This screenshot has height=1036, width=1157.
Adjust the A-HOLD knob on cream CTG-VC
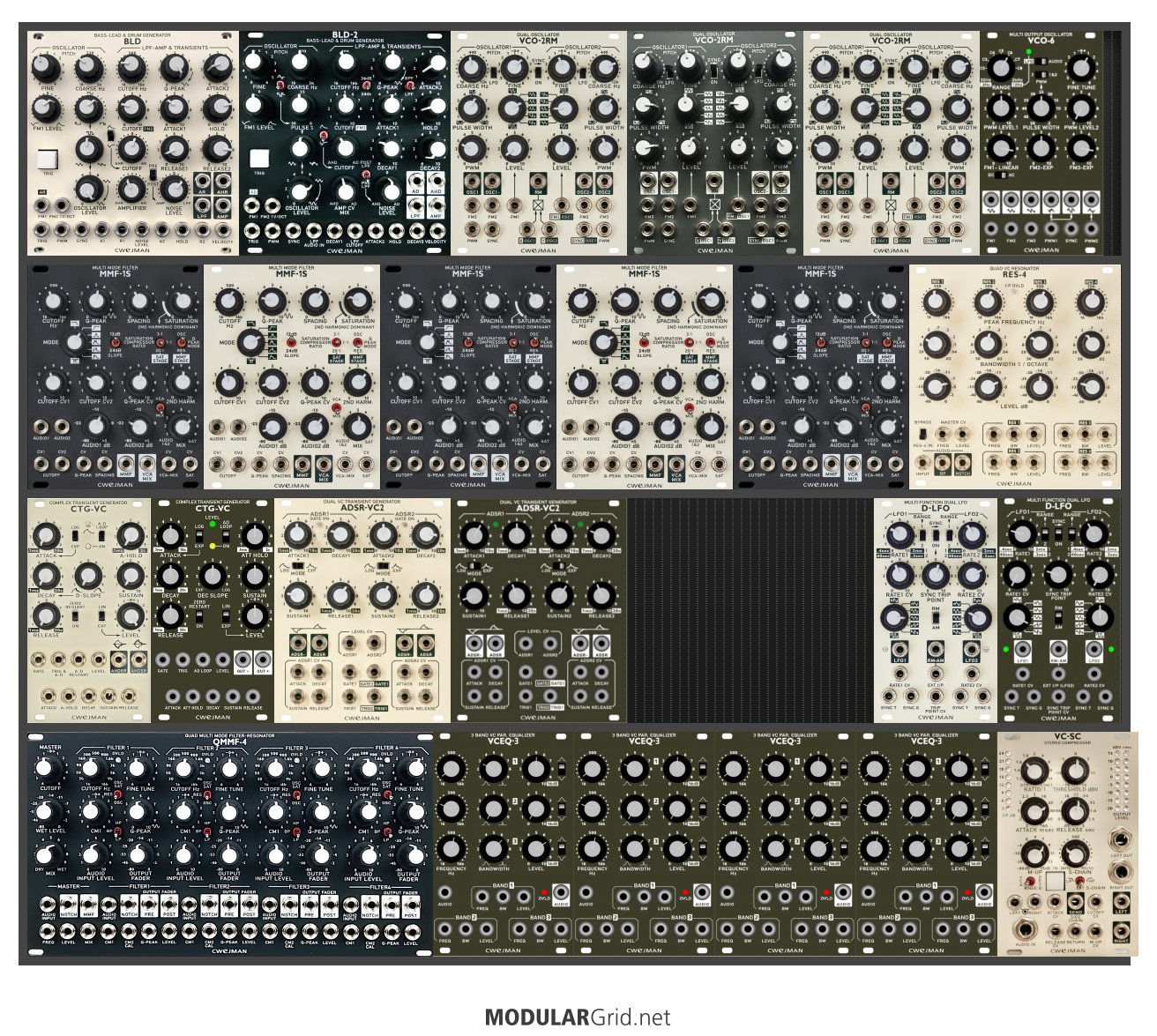[131, 535]
